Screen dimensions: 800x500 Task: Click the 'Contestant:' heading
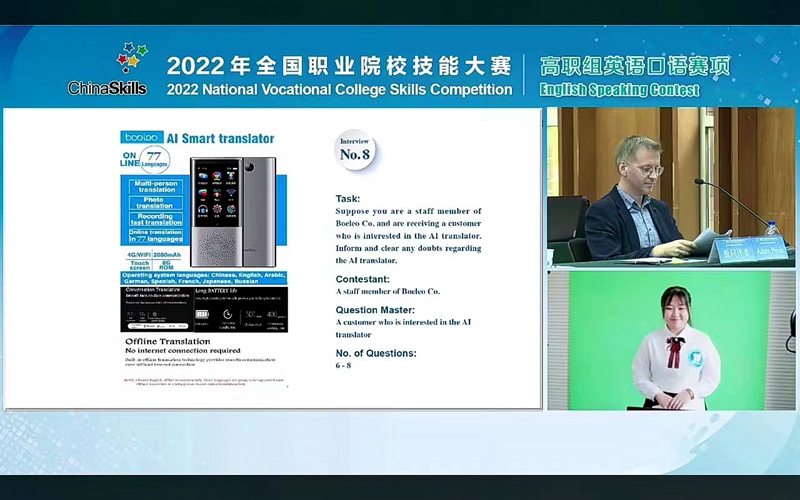pos(363,279)
